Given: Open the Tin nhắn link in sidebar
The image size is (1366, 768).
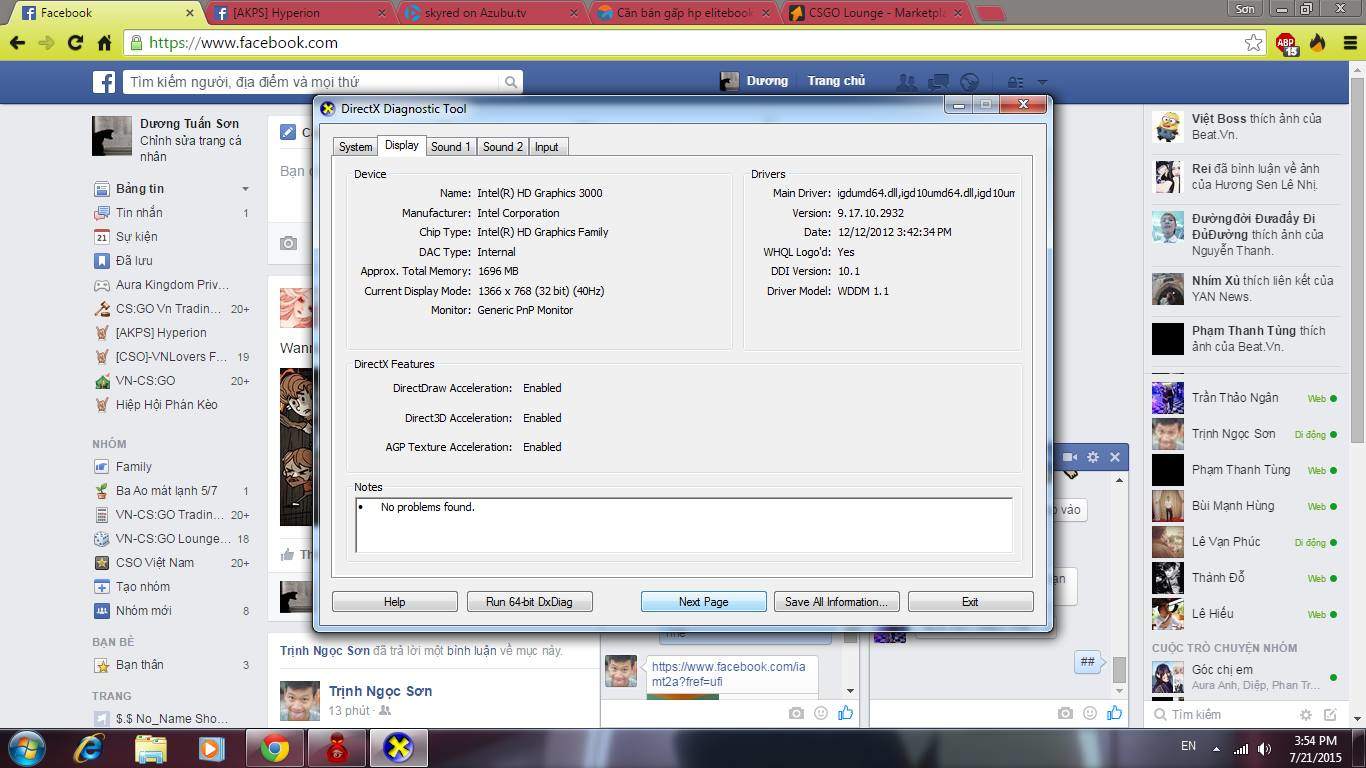Looking at the screenshot, I should [x=139, y=213].
